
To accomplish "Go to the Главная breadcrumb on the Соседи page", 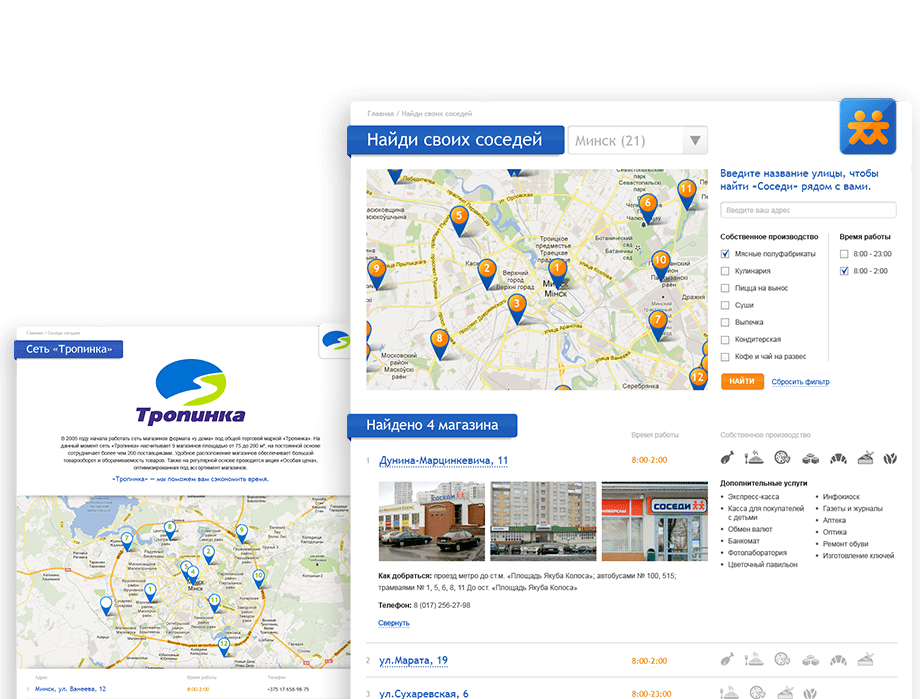I will pyautogui.click(x=381, y=114).
